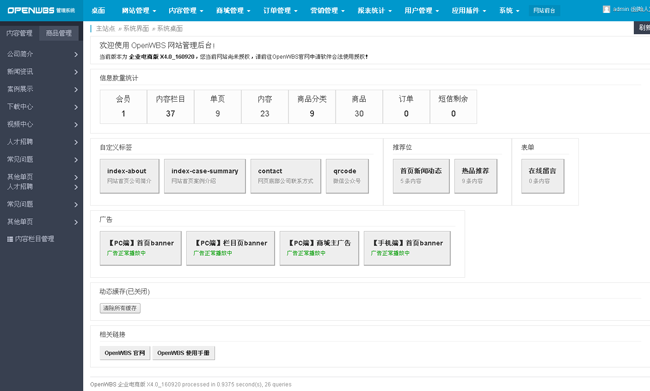Open the 系统 dropdown menu
Viewport: 650px width, 391px height.
(x=509, y=10)
